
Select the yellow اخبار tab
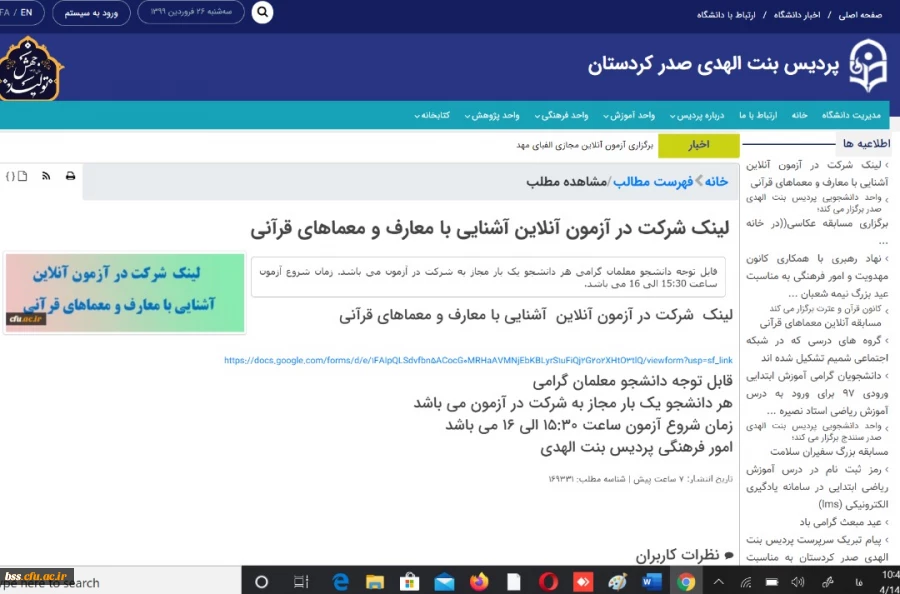click(x=699, y=145)
